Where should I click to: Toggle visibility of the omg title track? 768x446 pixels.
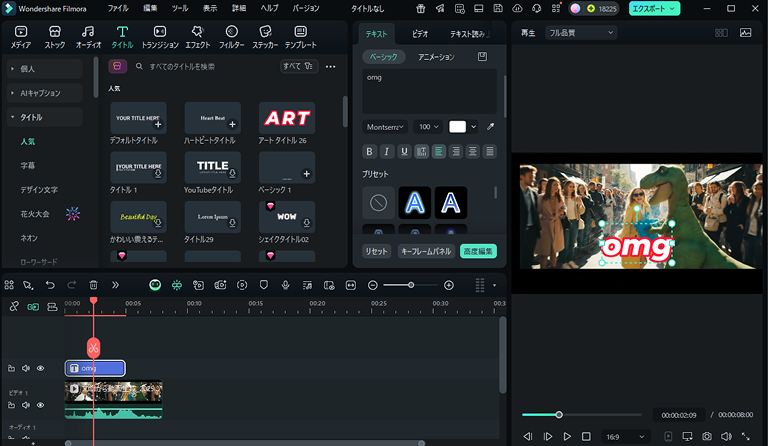click(x=41, y=368)
